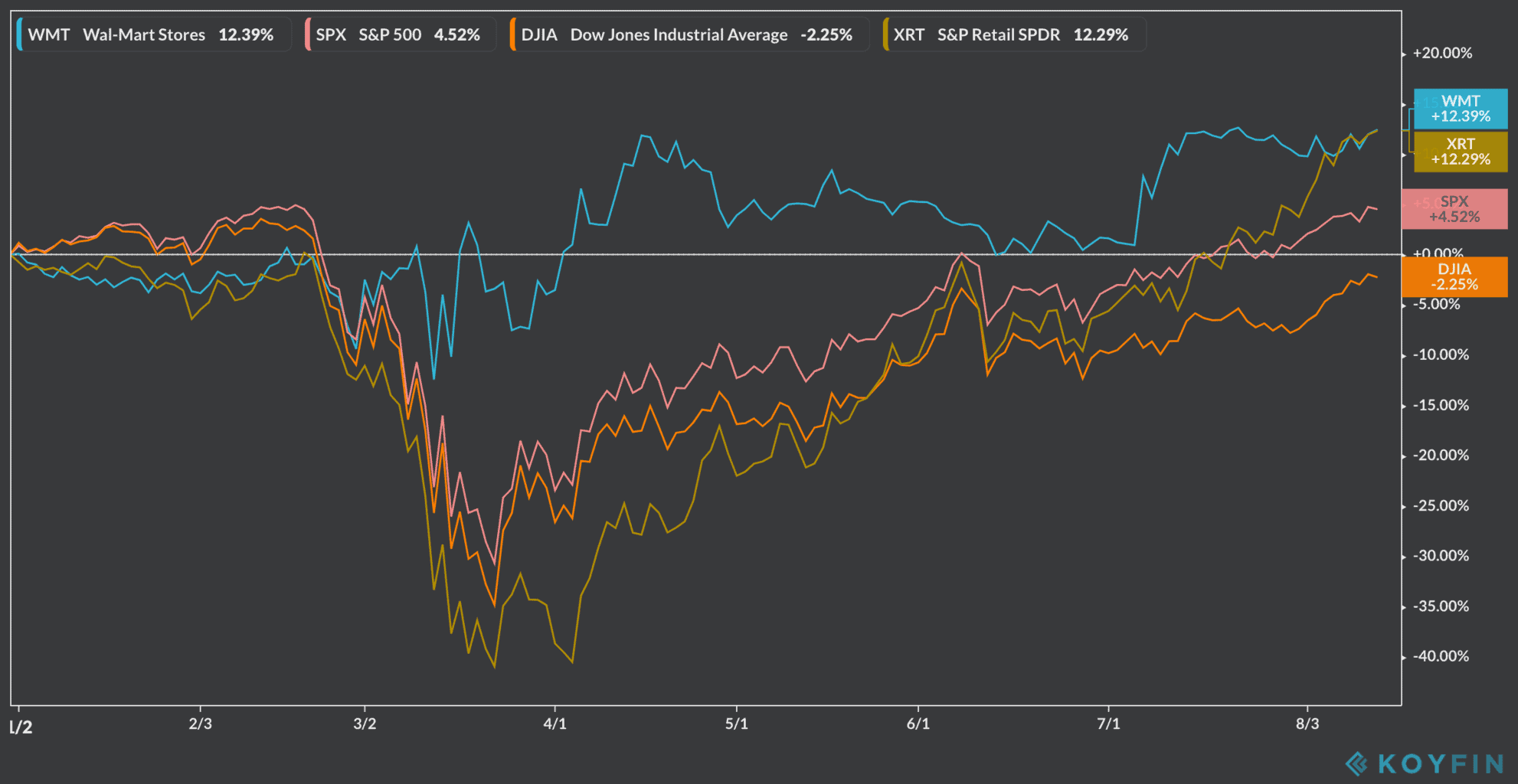
Task: Click the SPX +4.52% price label on the axis
Action: point(1454,209)
